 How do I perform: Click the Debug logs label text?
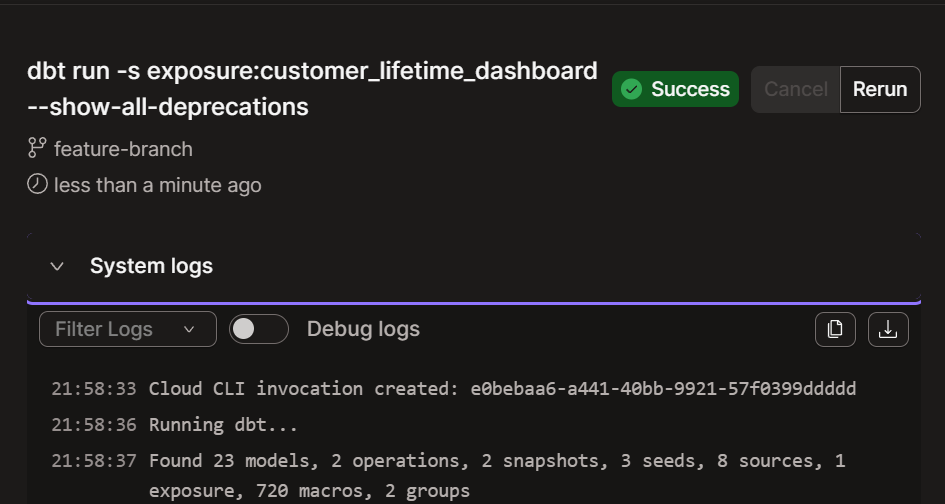tap(363, 329)
